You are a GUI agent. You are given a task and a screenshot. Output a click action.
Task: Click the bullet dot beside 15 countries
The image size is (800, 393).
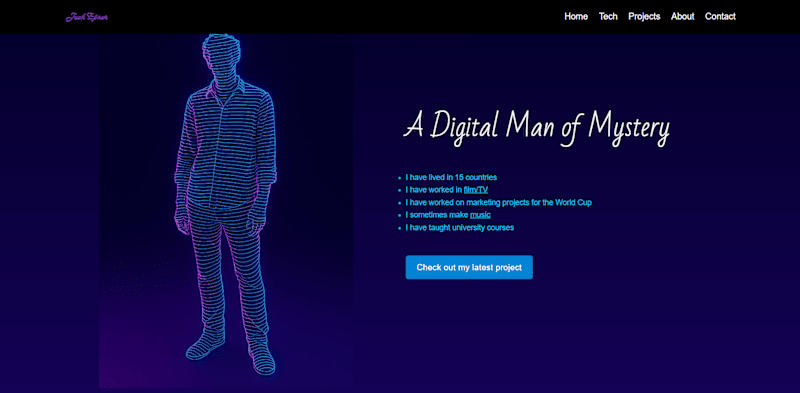coord(399,178)
